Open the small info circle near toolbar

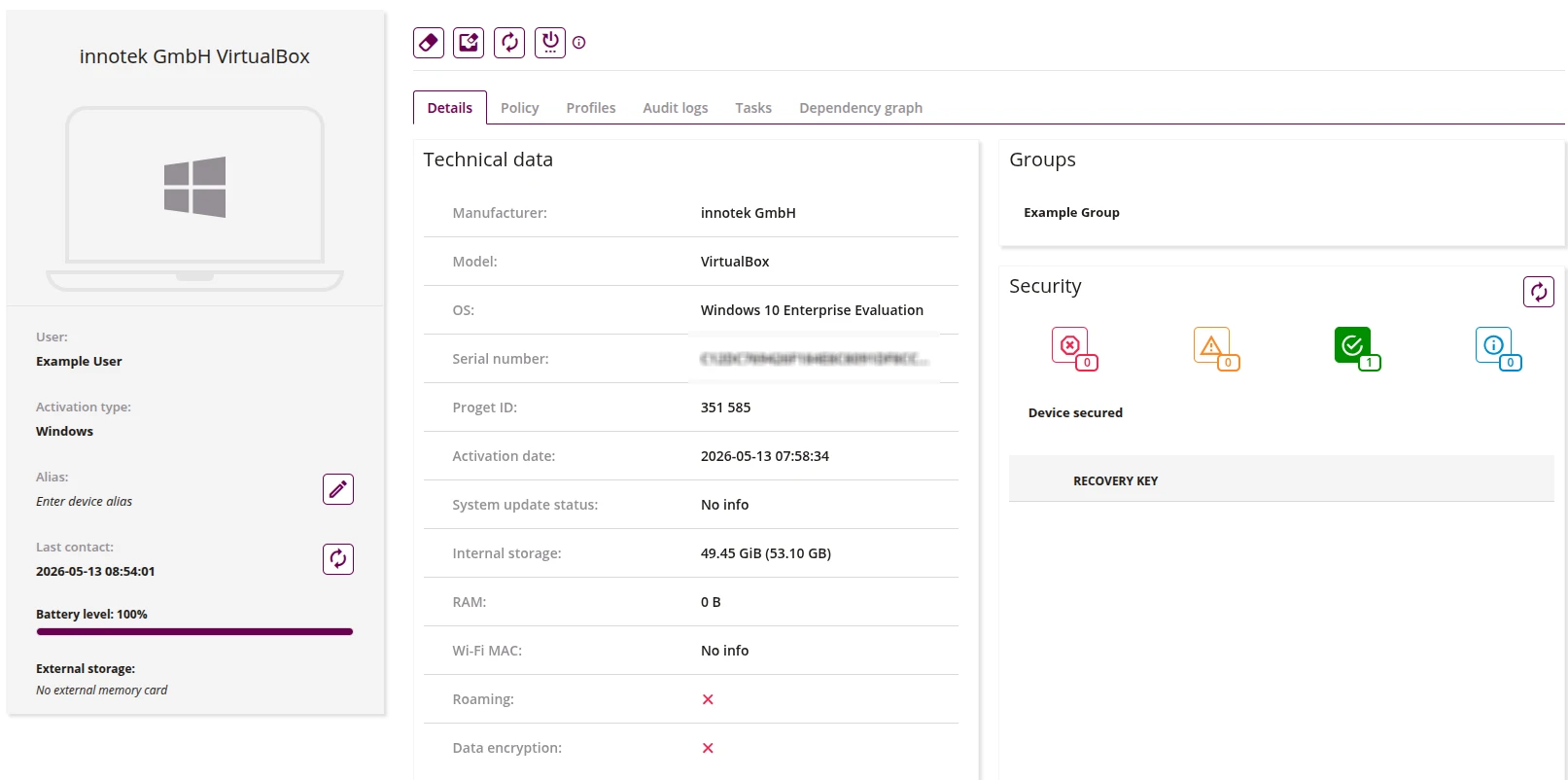pos(579,43)
